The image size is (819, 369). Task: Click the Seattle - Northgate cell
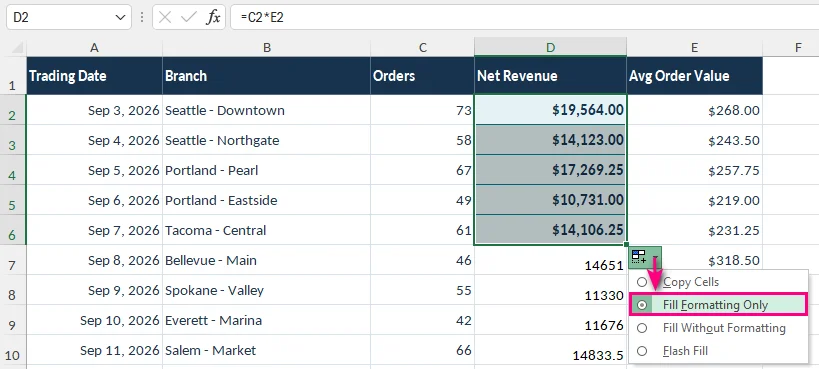266,140
